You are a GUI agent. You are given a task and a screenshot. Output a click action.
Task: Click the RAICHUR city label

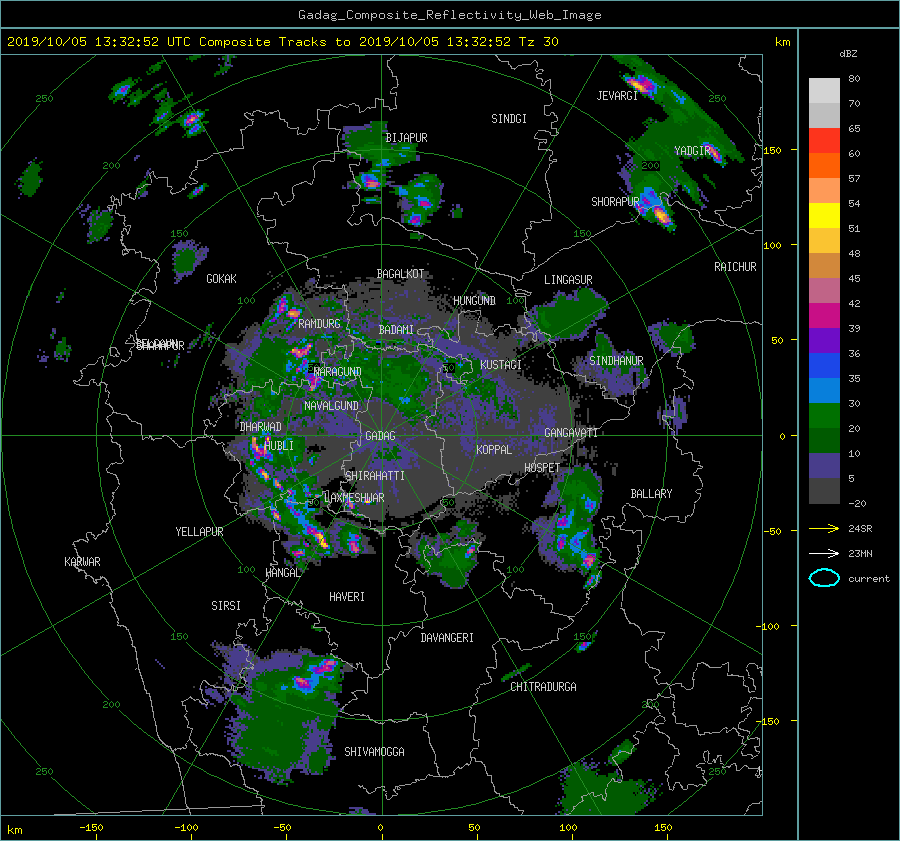735,267
